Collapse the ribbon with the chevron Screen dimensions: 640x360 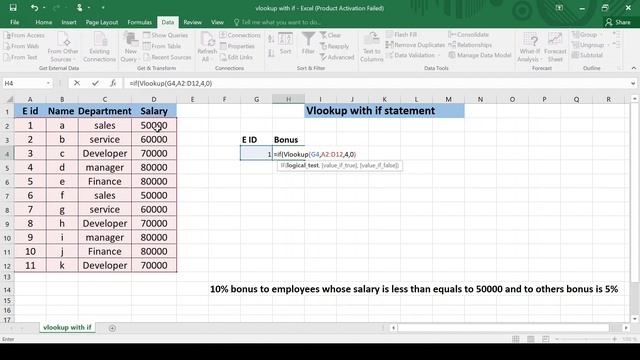click(633, 68)
